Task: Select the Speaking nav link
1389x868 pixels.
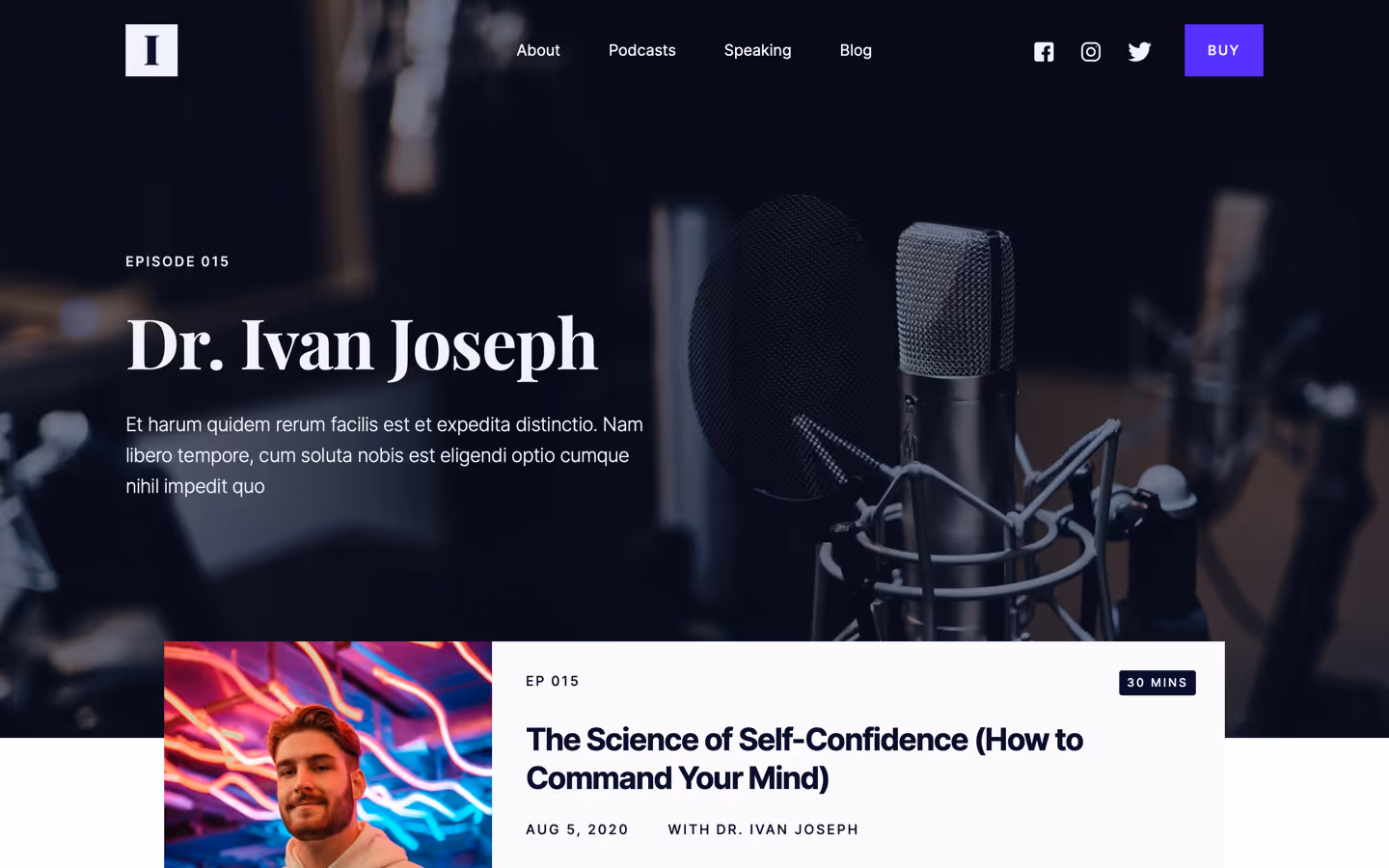Action: click(758, 50)
